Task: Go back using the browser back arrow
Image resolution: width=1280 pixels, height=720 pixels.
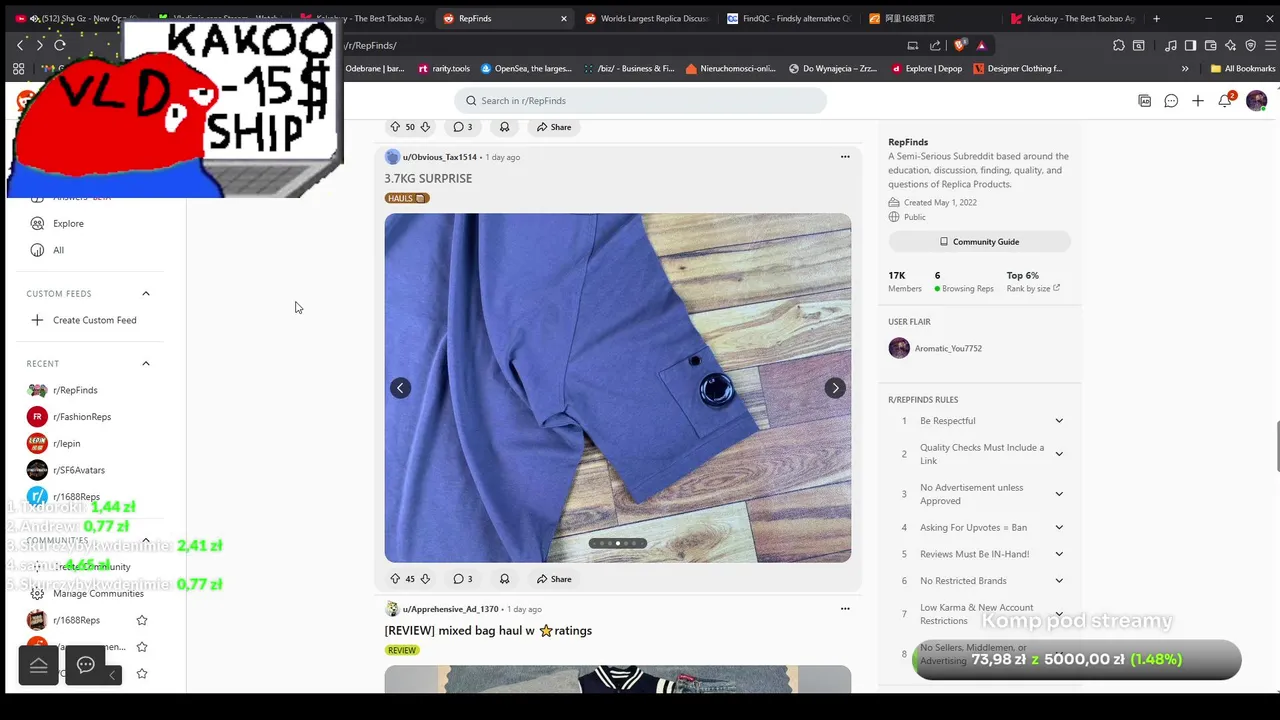Action: click(20, 45)
